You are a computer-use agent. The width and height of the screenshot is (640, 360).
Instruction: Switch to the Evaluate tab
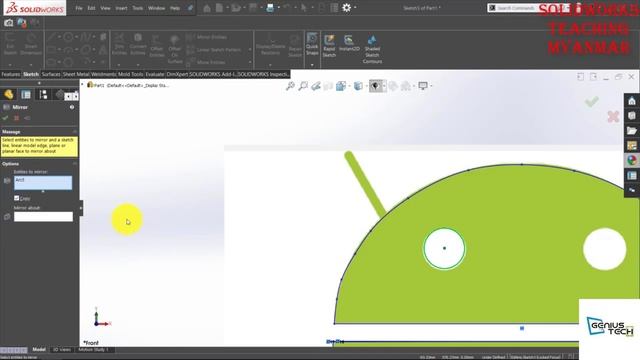[155, 74]
